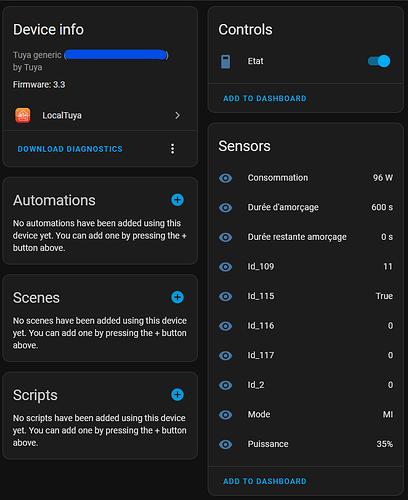This screenshot has width=408, height=500.
Task: Click the eye icon beside Mode sensor
Action: coord(226,415)
